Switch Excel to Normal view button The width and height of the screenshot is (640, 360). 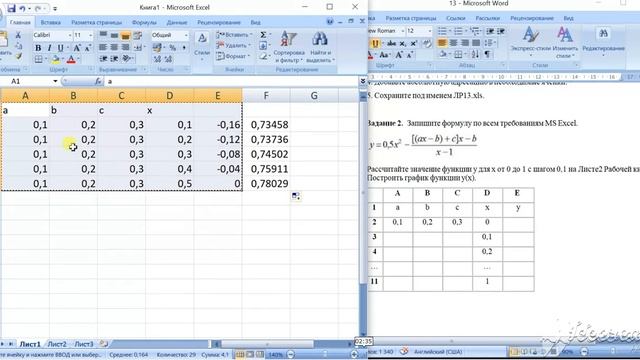tap(240, 354)
